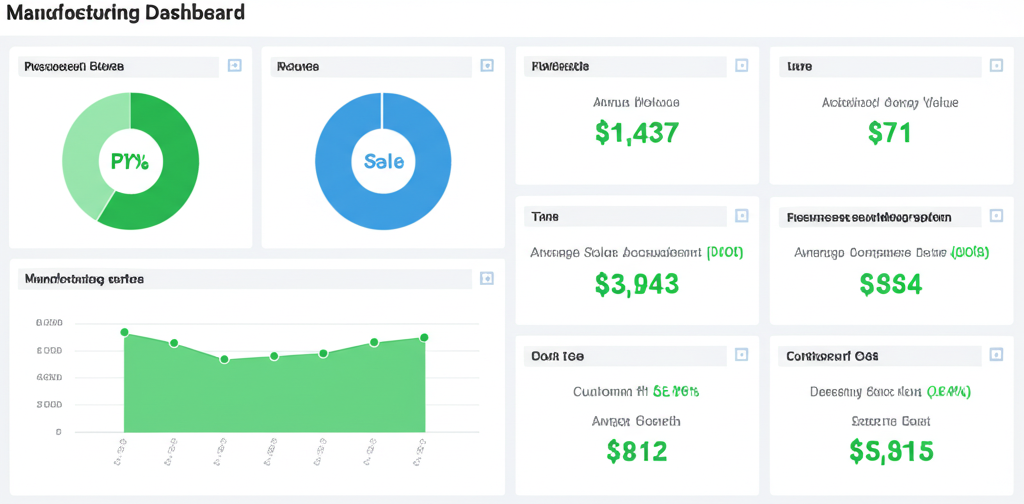This screenshot has height=504, width=1024.
Task: Click the header icon of the green donut panel
Action: click(x=234, y=66)
